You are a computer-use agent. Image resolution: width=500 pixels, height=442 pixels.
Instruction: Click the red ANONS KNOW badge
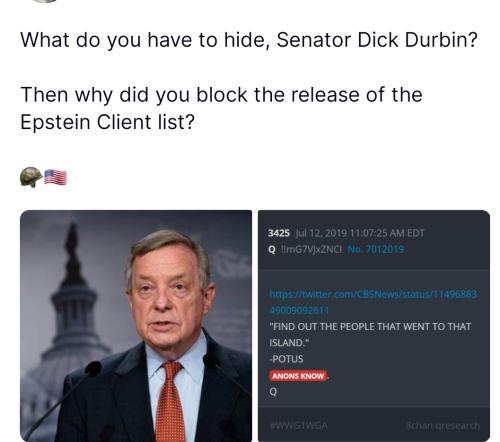[x=298, y=376]
